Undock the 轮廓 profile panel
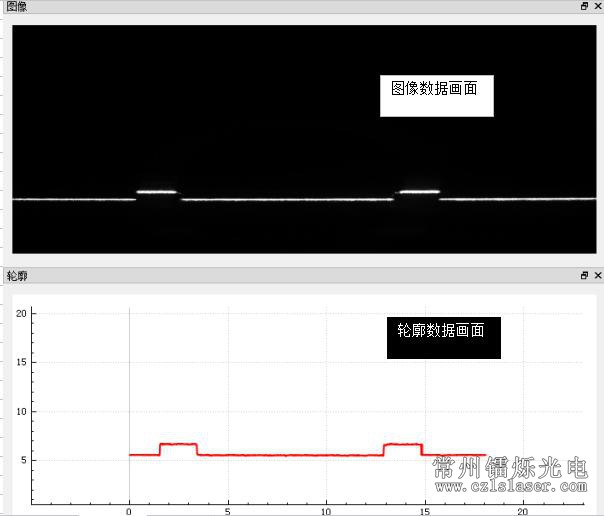 585,275
